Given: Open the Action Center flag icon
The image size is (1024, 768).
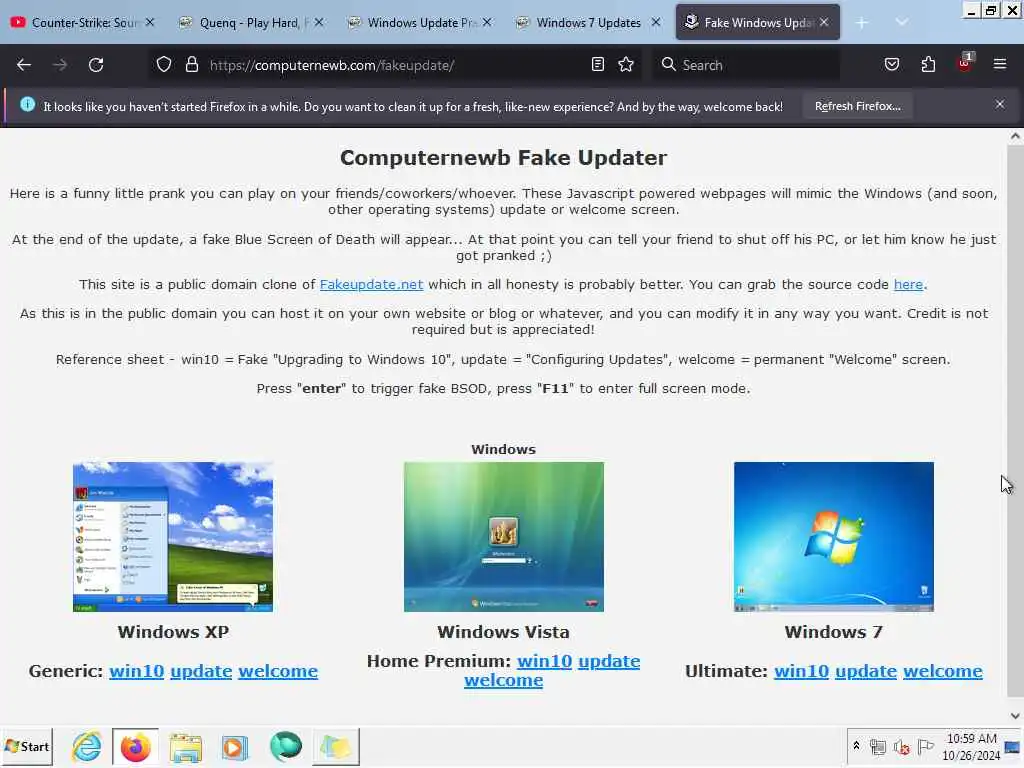Looking at the screenshot, I should 925,746.
